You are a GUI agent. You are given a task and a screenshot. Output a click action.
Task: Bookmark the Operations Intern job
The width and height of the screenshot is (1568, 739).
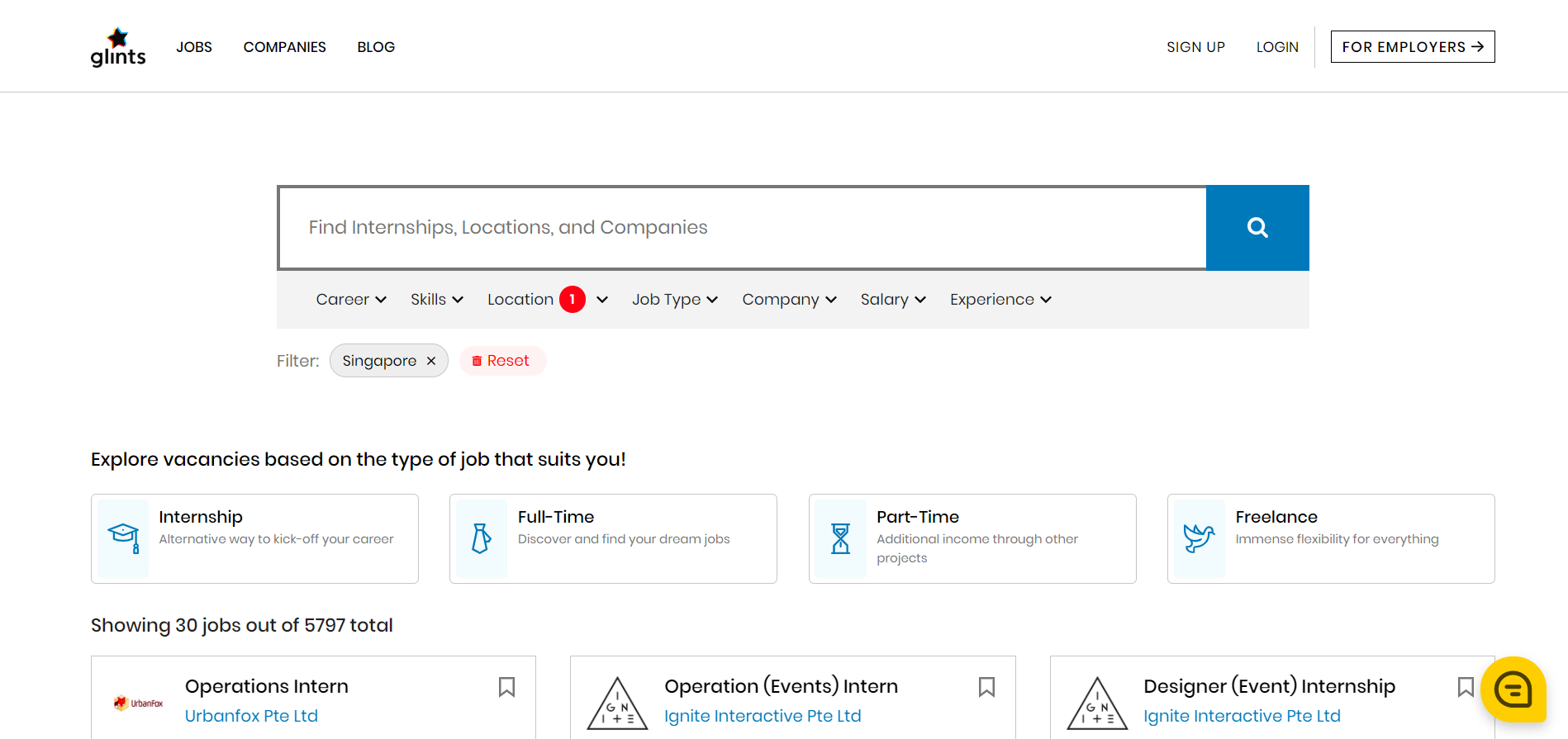[506, 687]
